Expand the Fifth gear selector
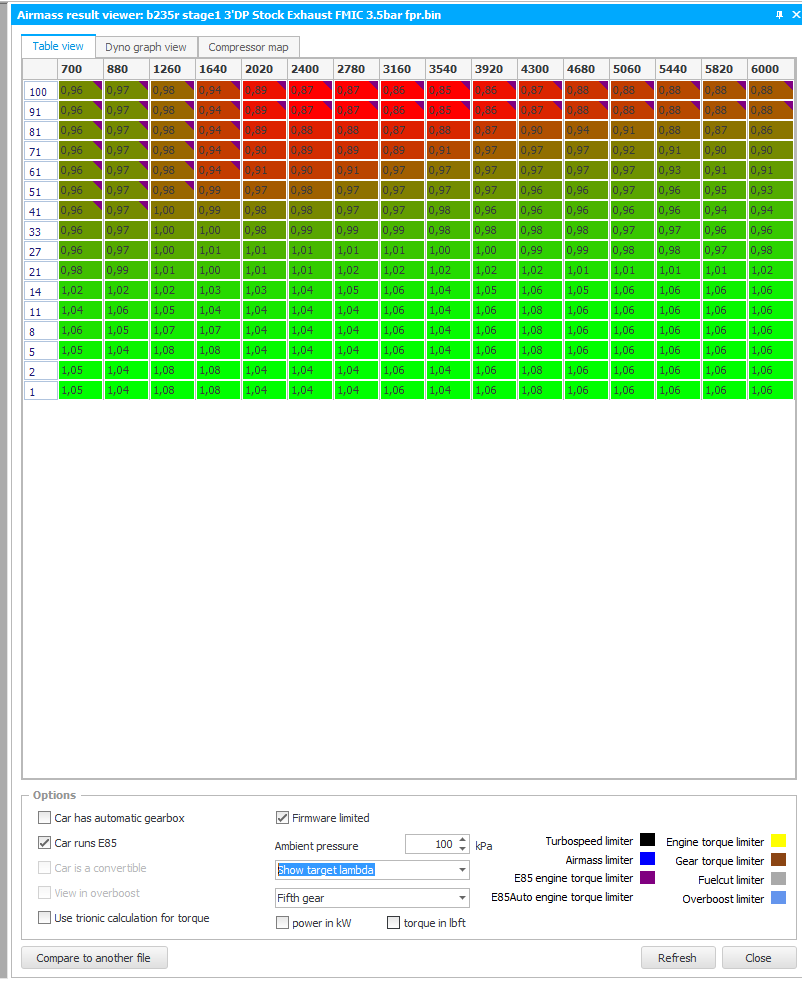This screenshot has width=802, height=990. (372, 898)
